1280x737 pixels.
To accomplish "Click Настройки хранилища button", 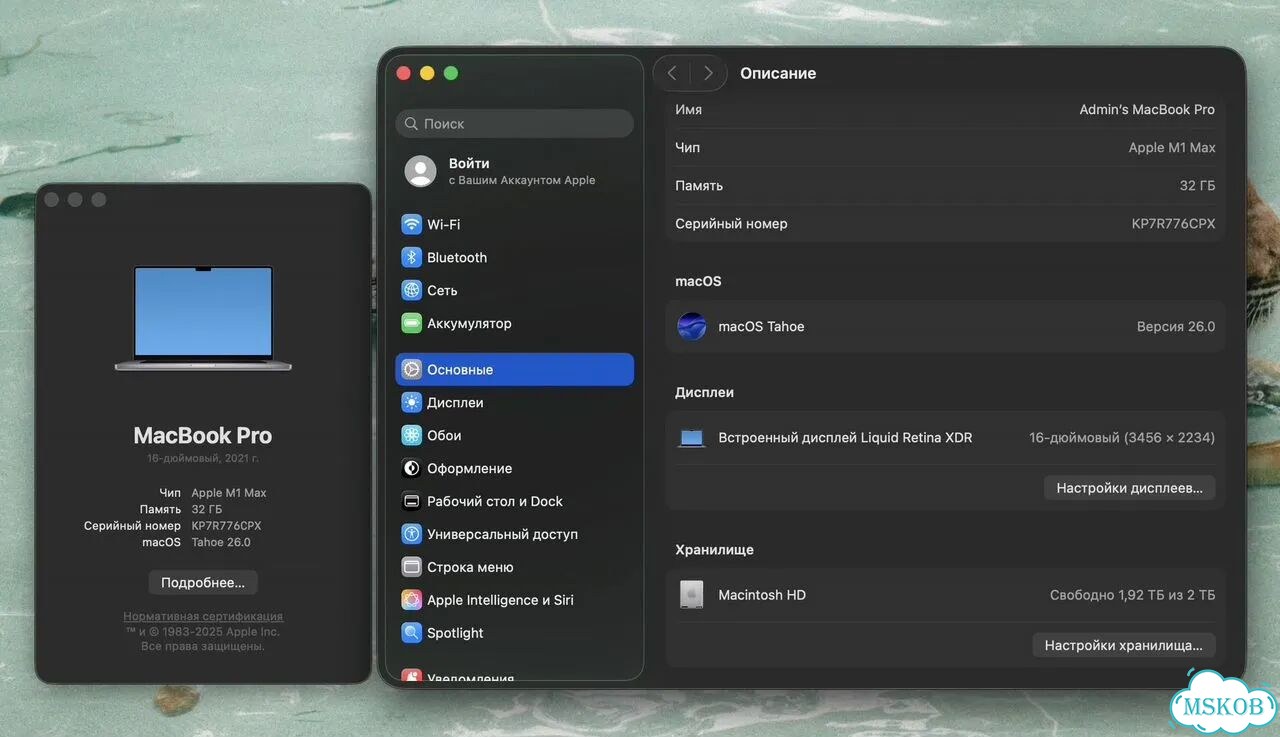I will pyautogui.click(x=1124, y=645).
